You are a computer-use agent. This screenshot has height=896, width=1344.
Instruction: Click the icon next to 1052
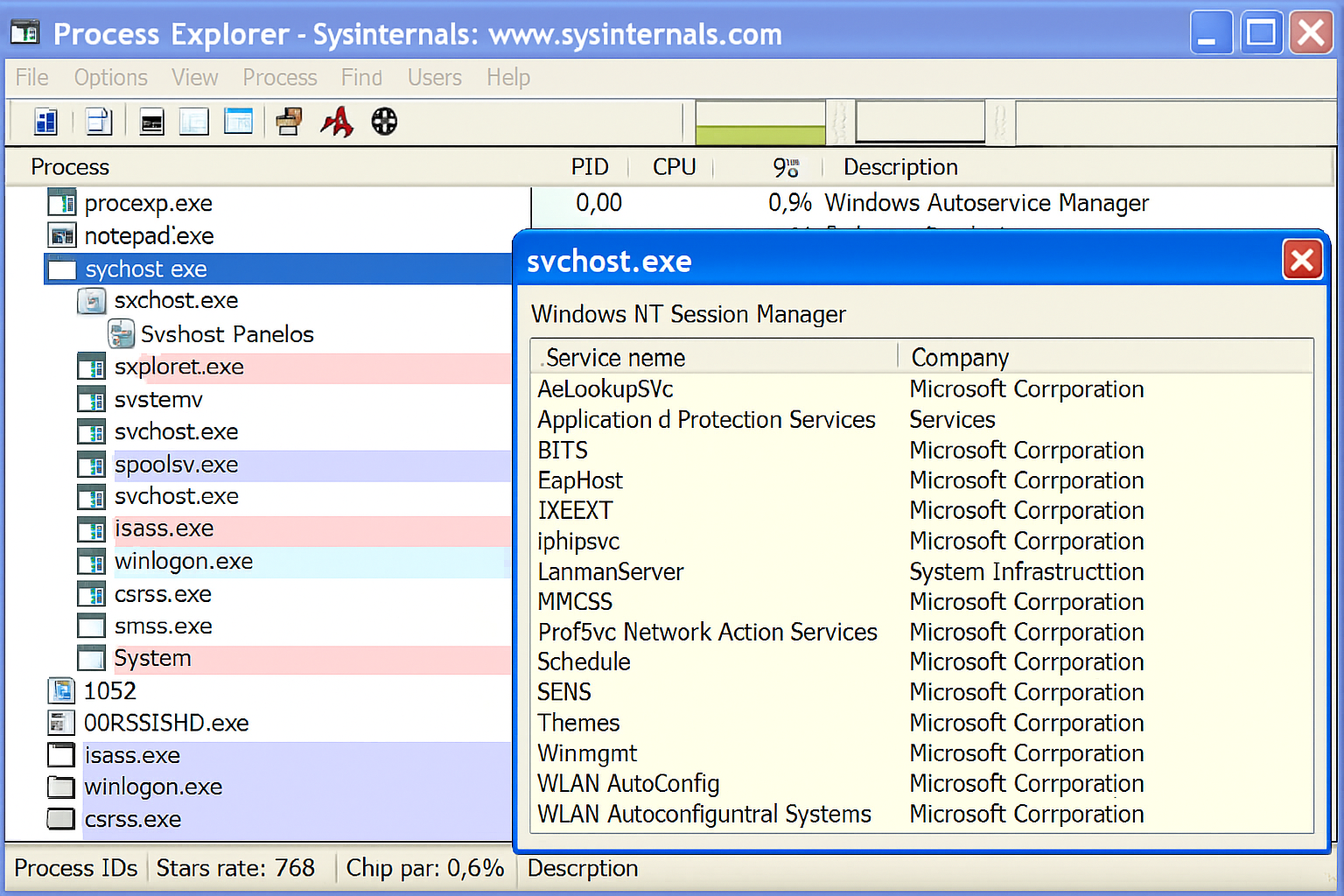point(62,691)
